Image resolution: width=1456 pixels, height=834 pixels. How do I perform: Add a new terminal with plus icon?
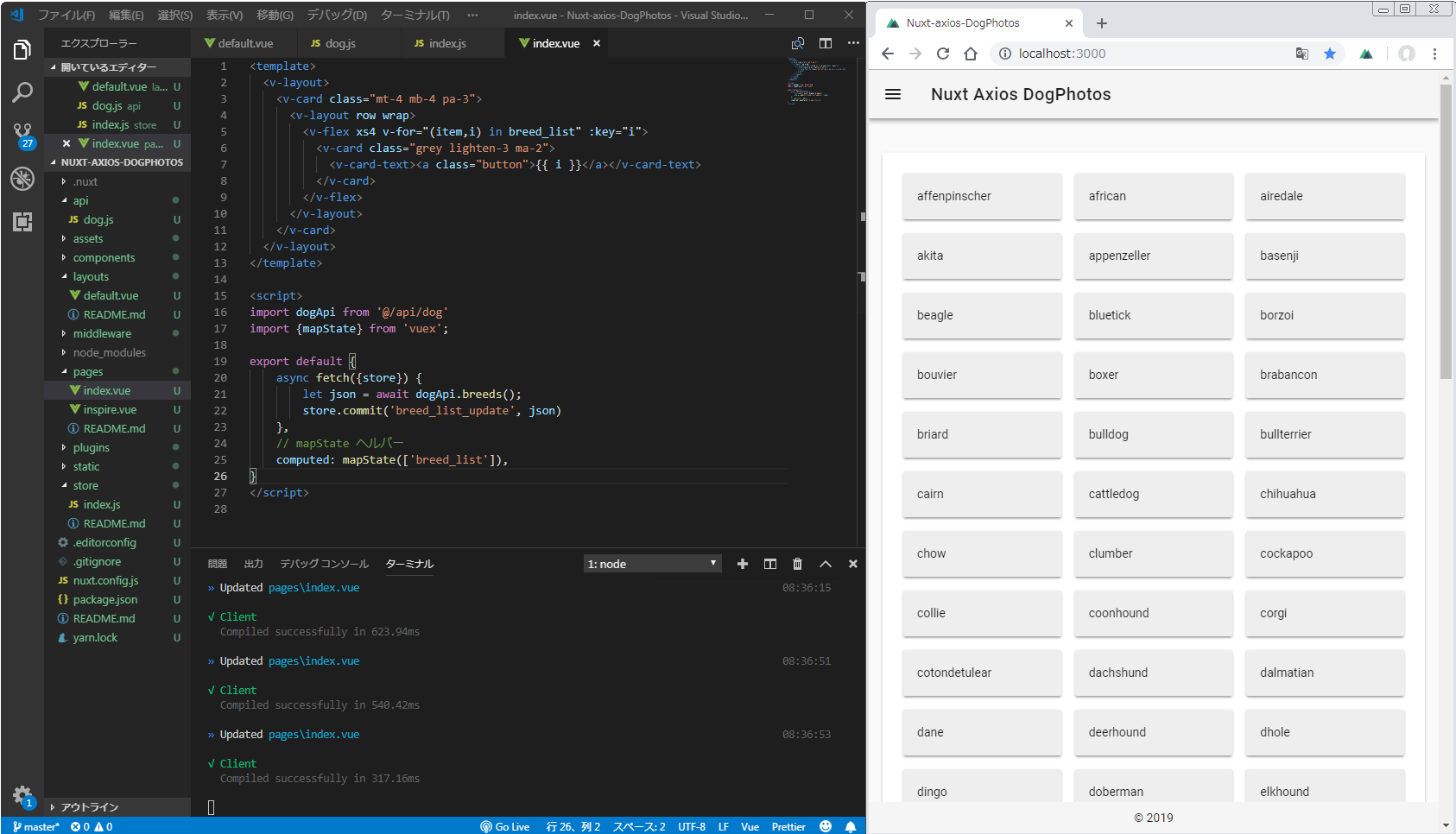coord(742,564)
